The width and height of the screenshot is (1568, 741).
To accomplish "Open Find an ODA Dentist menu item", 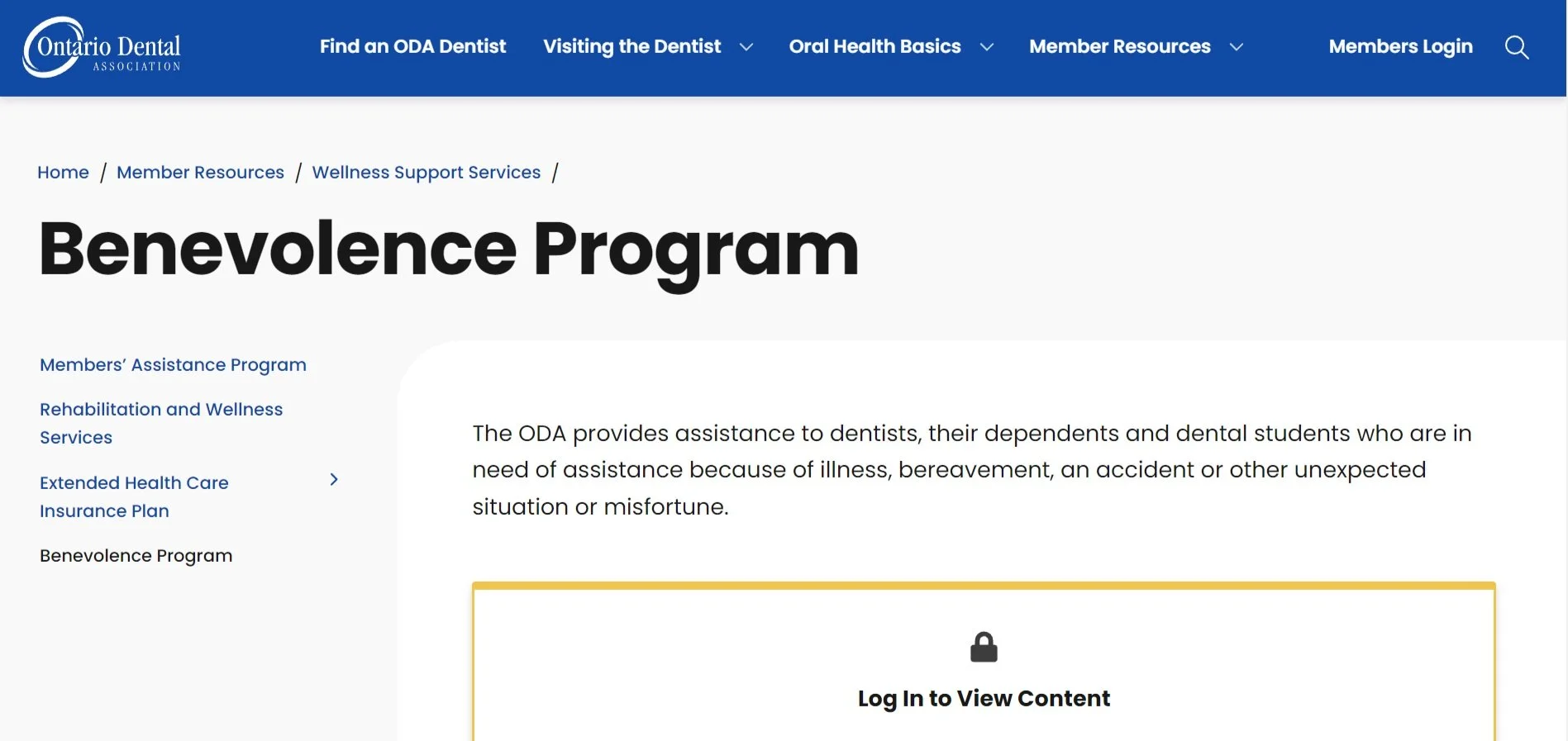I will click(x=412, y=46).
